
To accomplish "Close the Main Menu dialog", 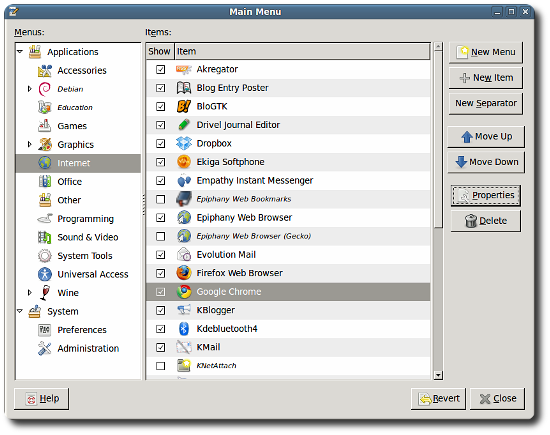I will 497,399.
